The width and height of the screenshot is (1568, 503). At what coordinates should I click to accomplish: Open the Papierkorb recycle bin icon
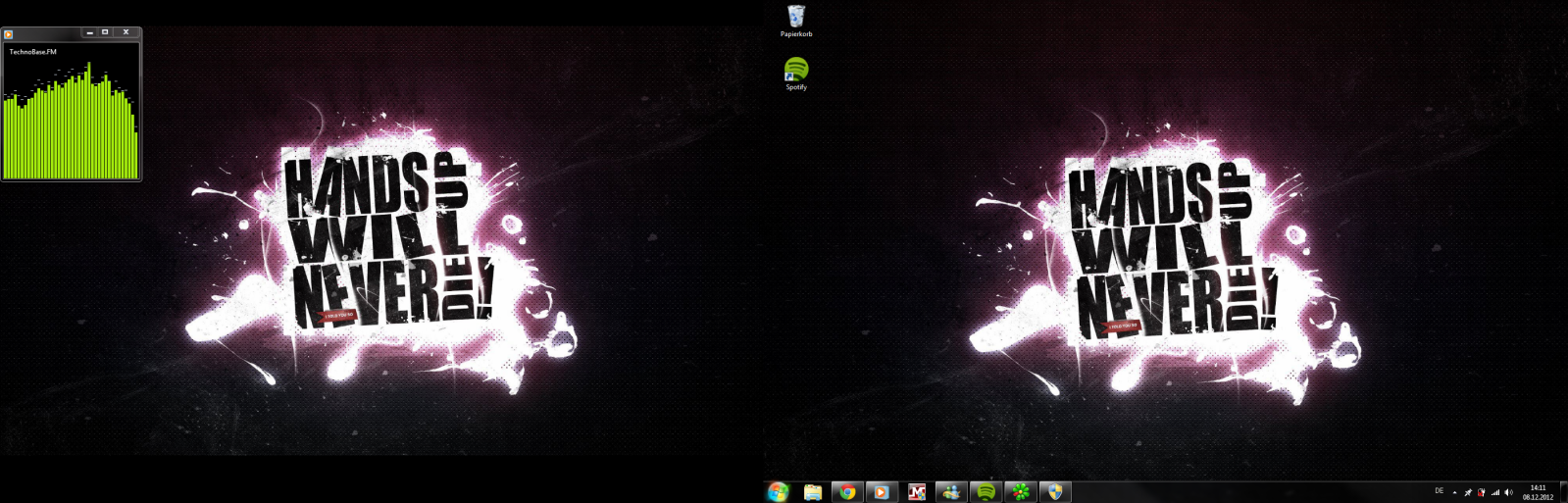point(796,18)
